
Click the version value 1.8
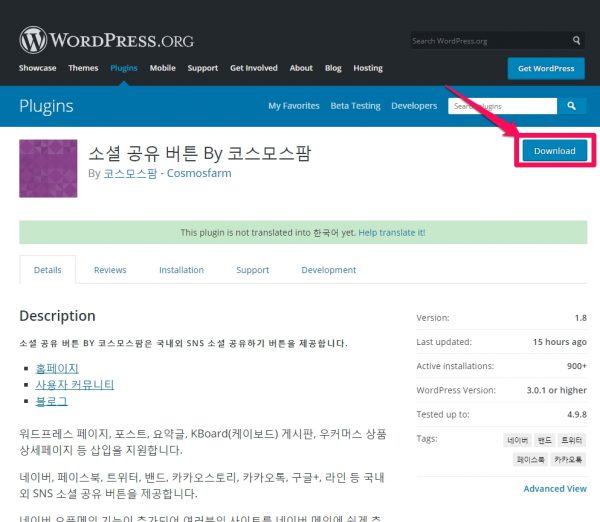tap(580, 318)
